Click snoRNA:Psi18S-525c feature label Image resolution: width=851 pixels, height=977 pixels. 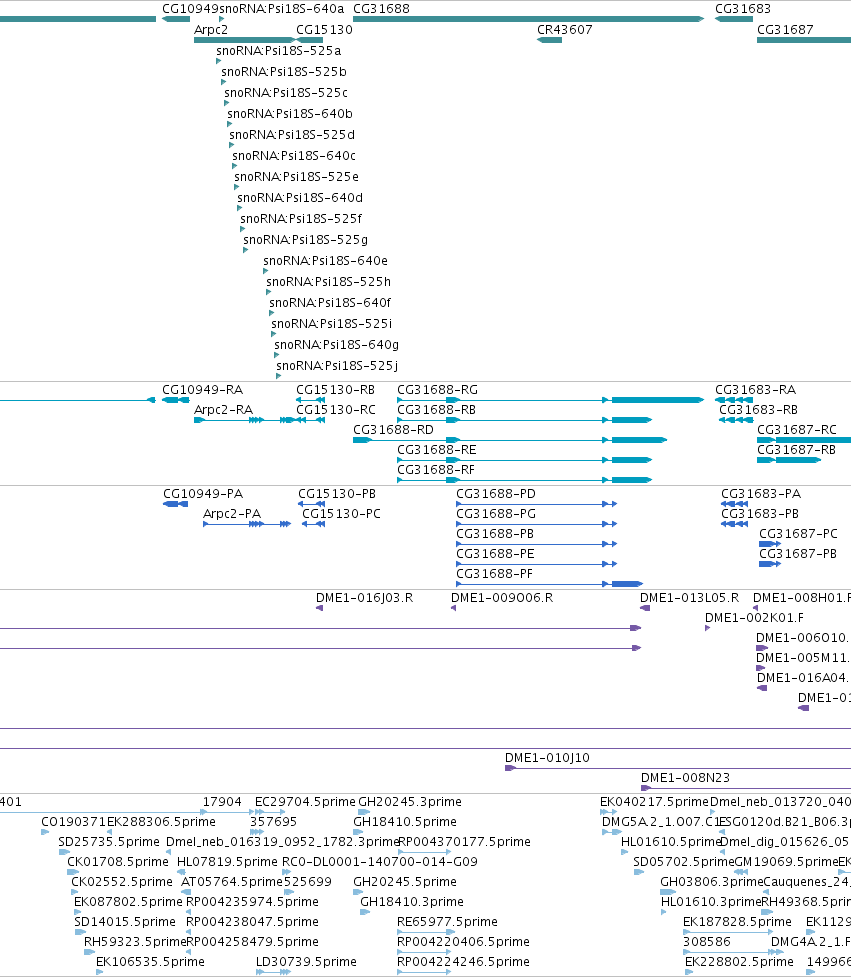point(286,93)
